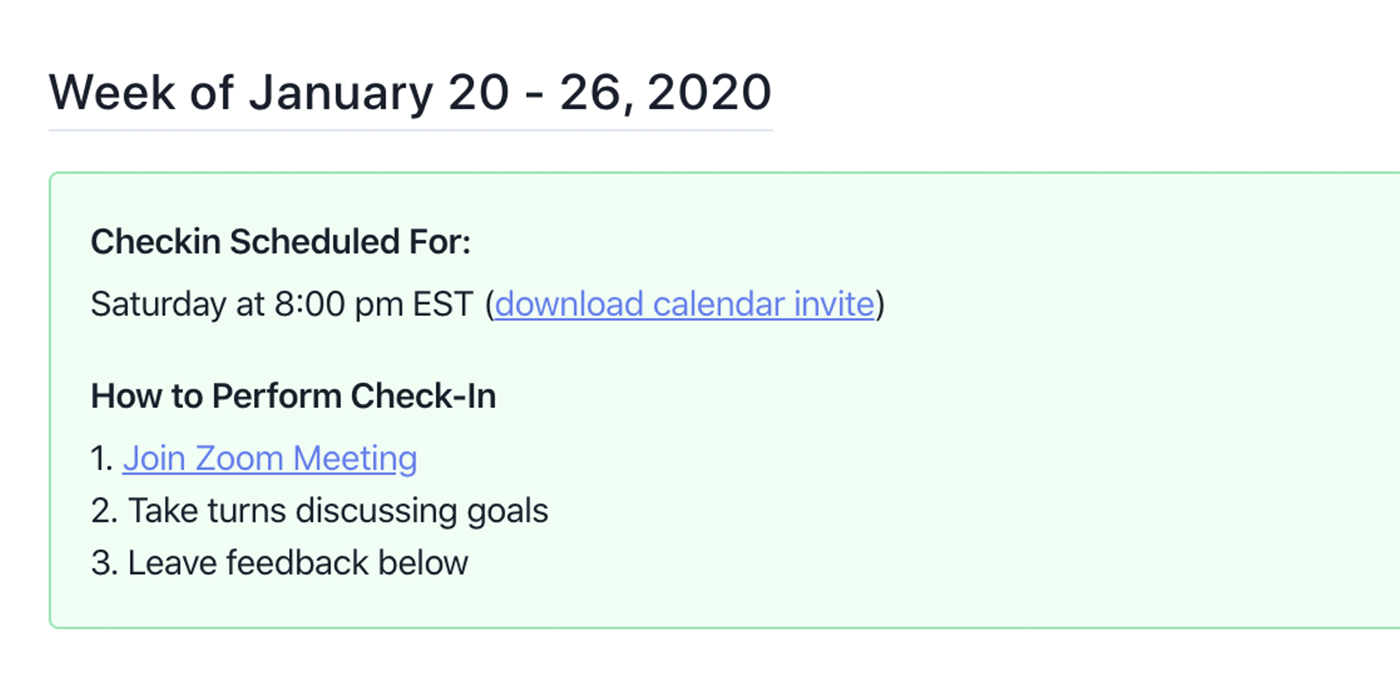Follow the Join Zoom Meeting link

[x=270, y=459]
